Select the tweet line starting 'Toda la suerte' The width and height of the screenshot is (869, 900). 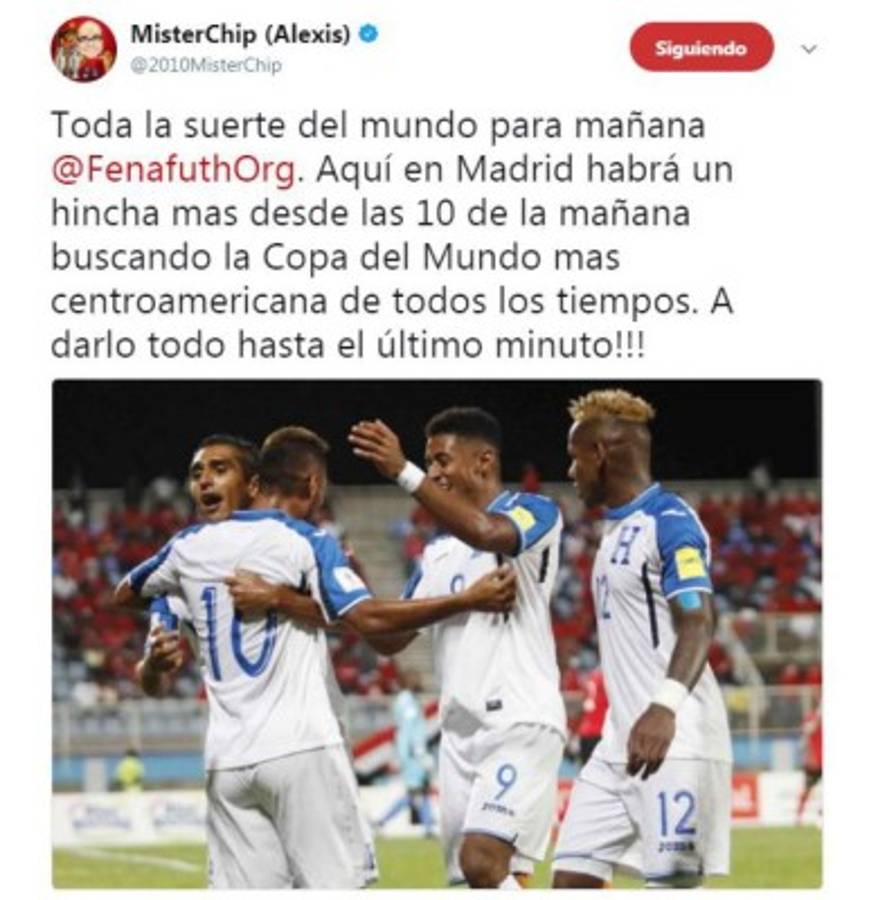tap(378, 126)
